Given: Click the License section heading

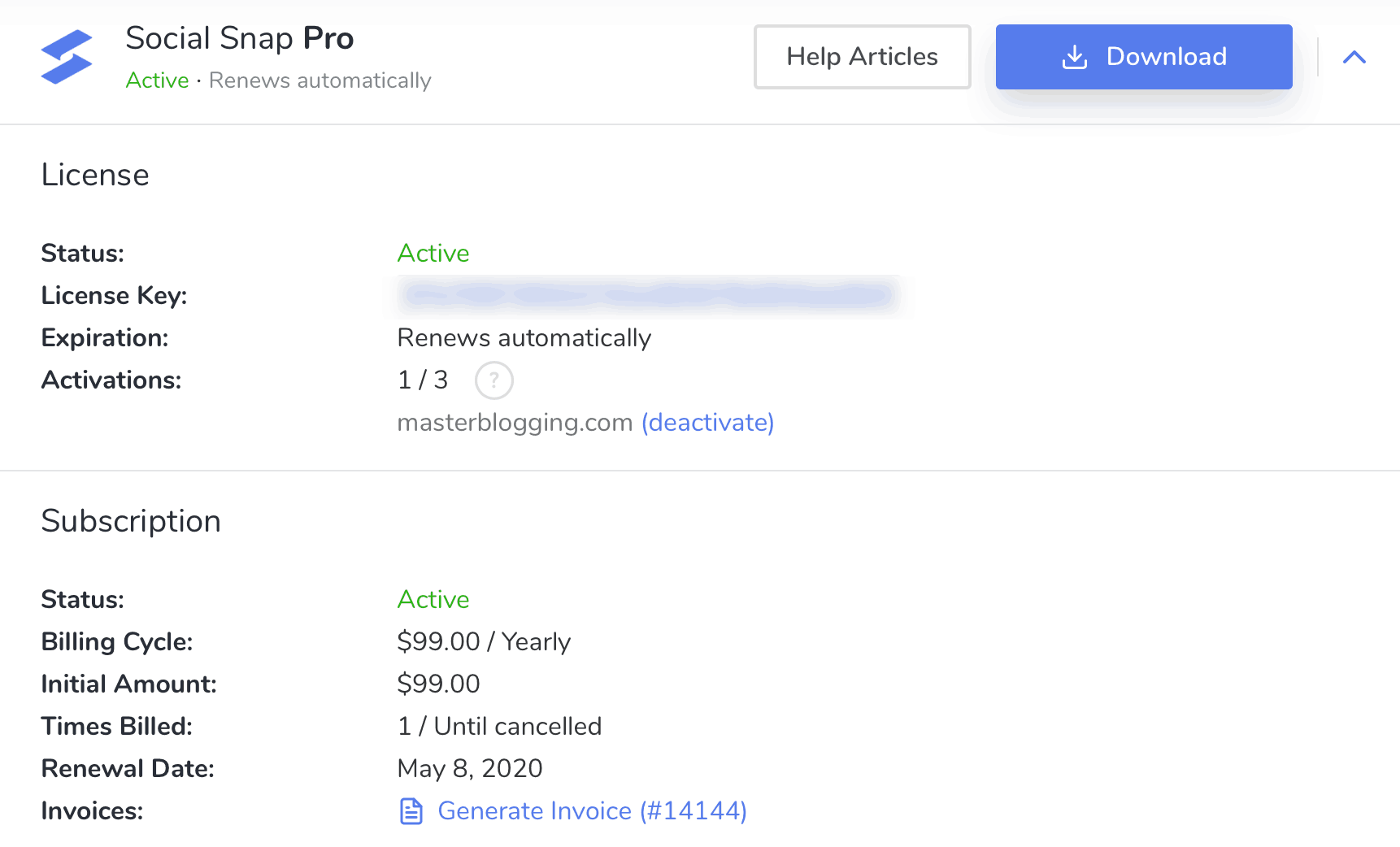Looking at the screenshot, I should coord(95,174).
